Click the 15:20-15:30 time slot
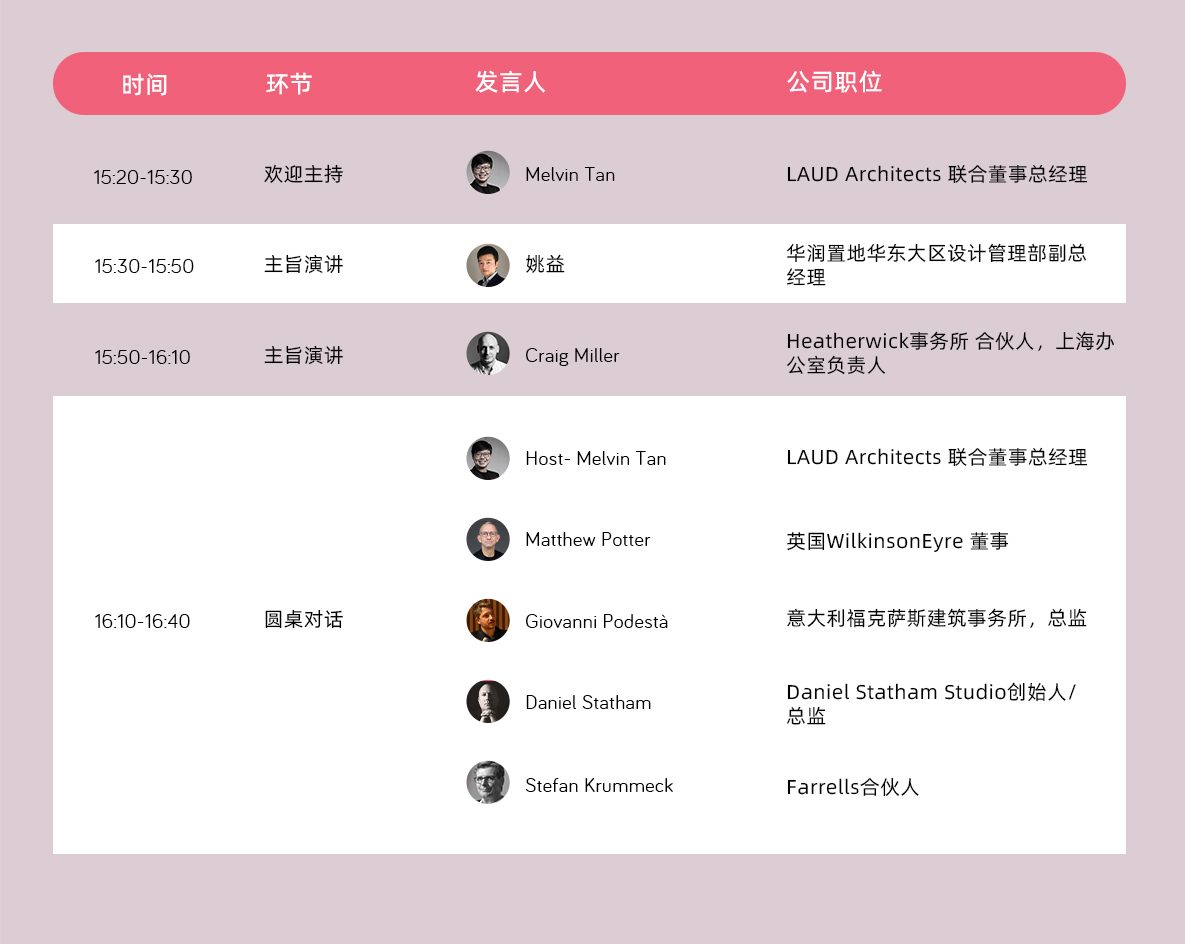This screenshot has height=944, width=1185. [x=143, y=177]
